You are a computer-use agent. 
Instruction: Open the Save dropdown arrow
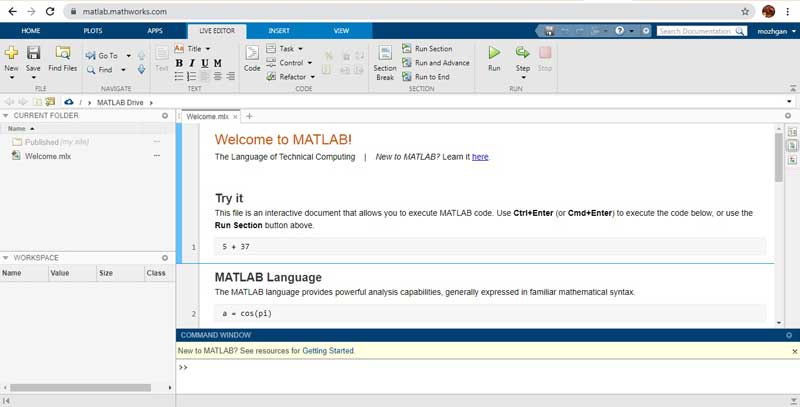pyautogui.click(x=33, y=78)
